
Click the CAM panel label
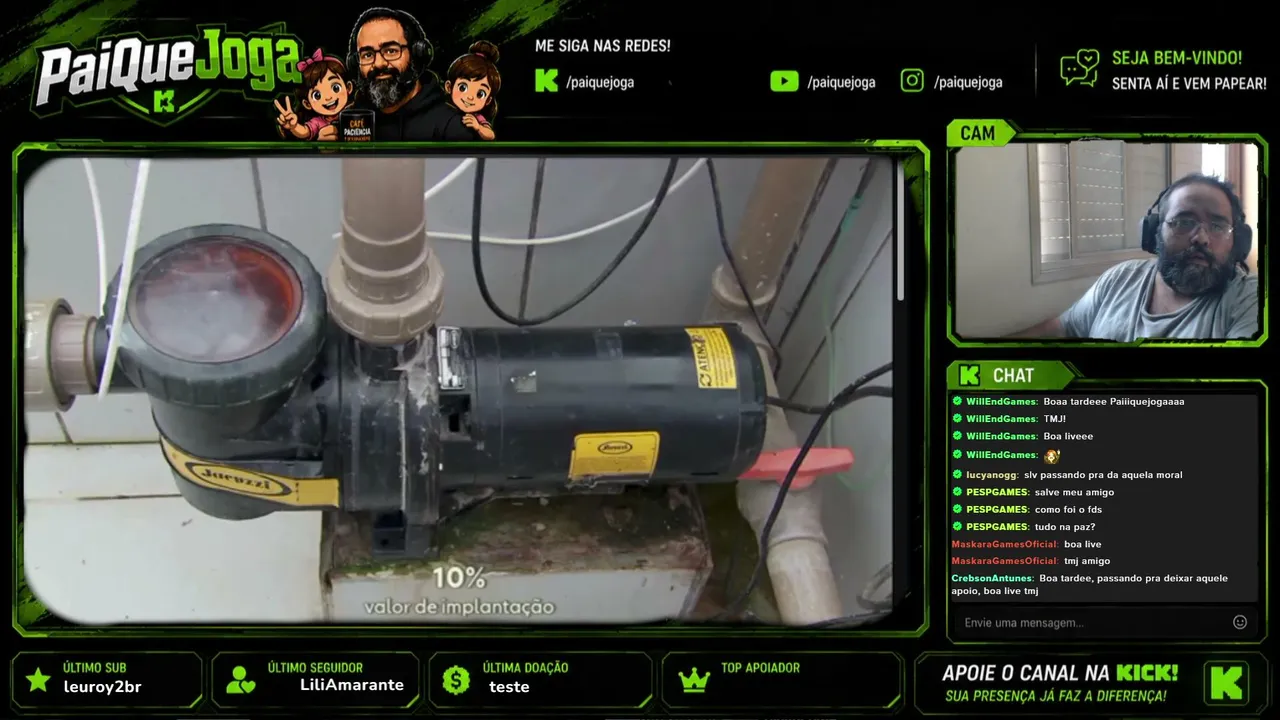click(977, 133)
